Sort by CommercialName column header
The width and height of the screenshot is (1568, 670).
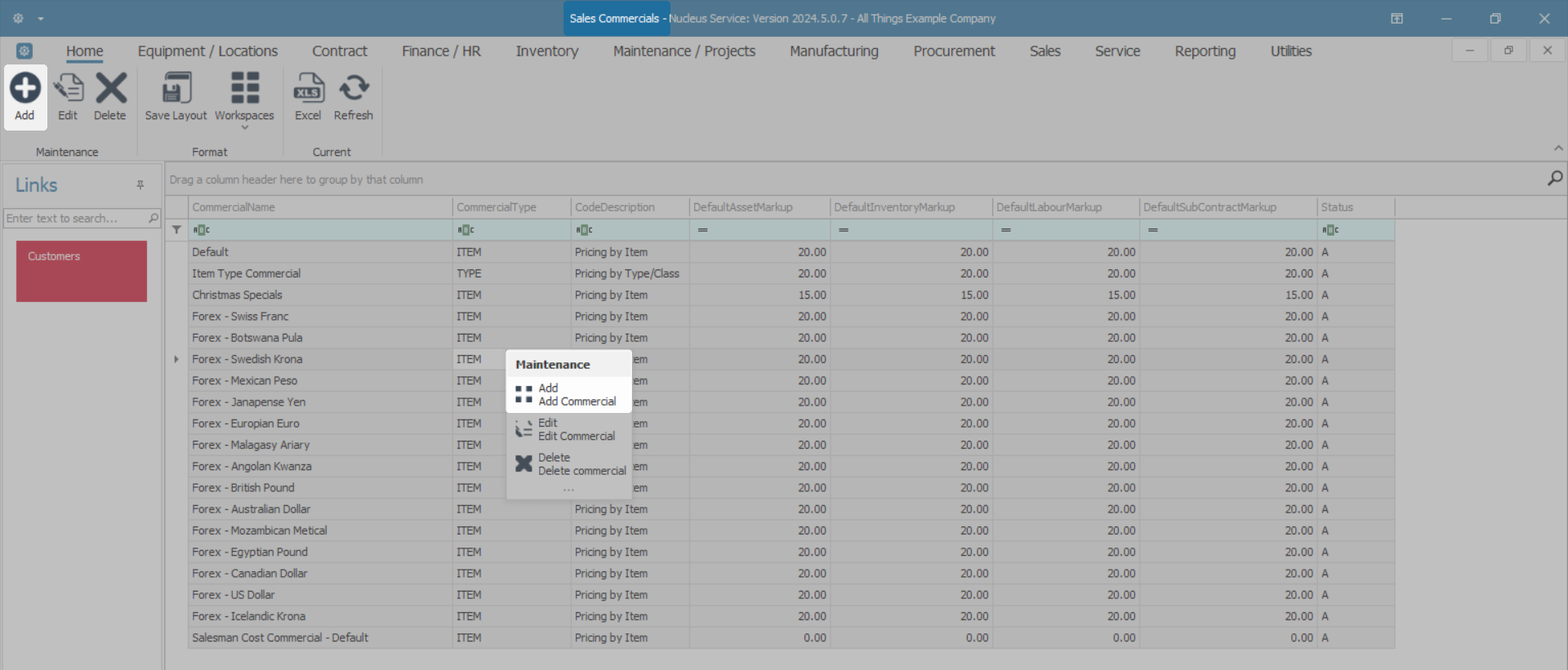tap(320, 207)
